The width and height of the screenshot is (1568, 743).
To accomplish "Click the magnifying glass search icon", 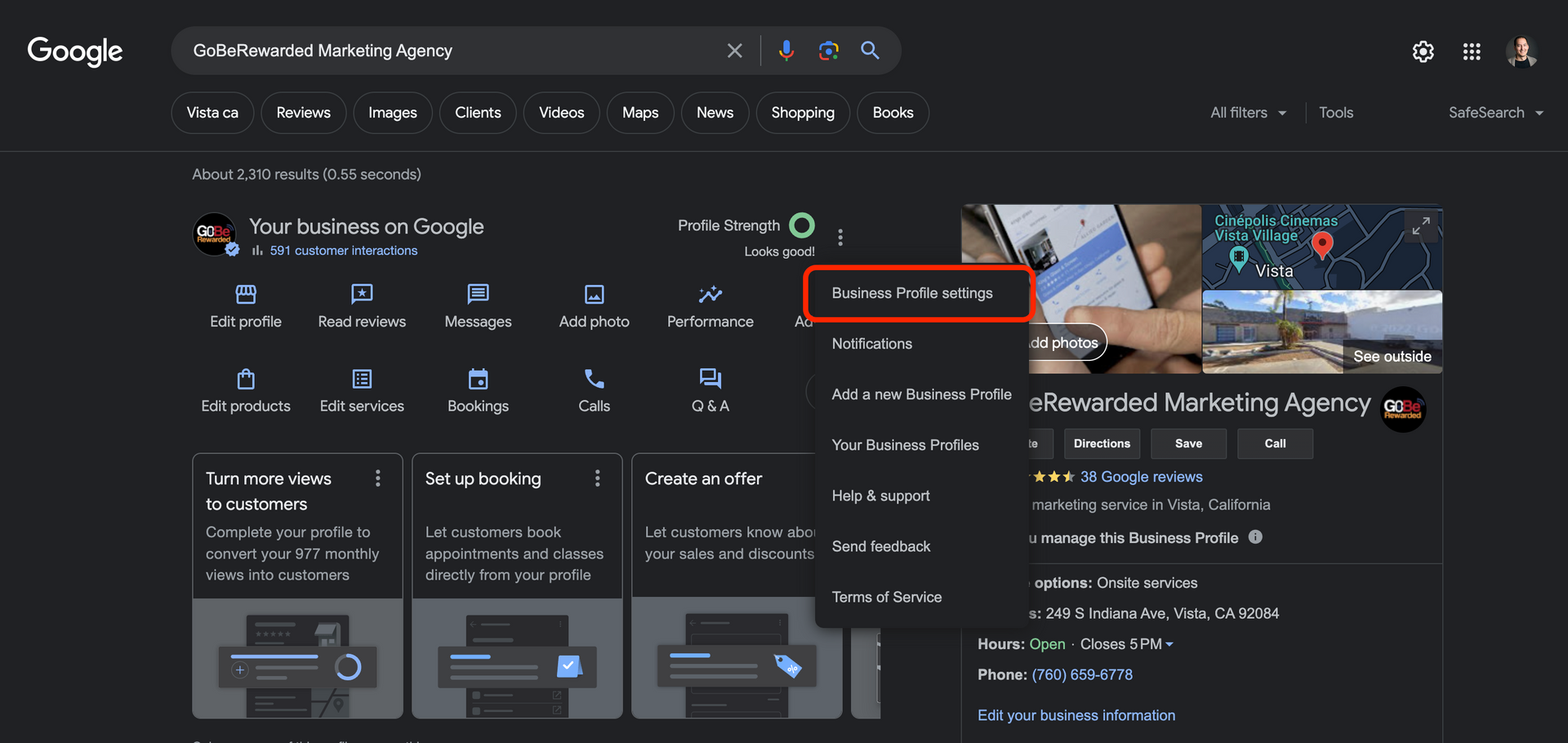I will tap(871, 51).
